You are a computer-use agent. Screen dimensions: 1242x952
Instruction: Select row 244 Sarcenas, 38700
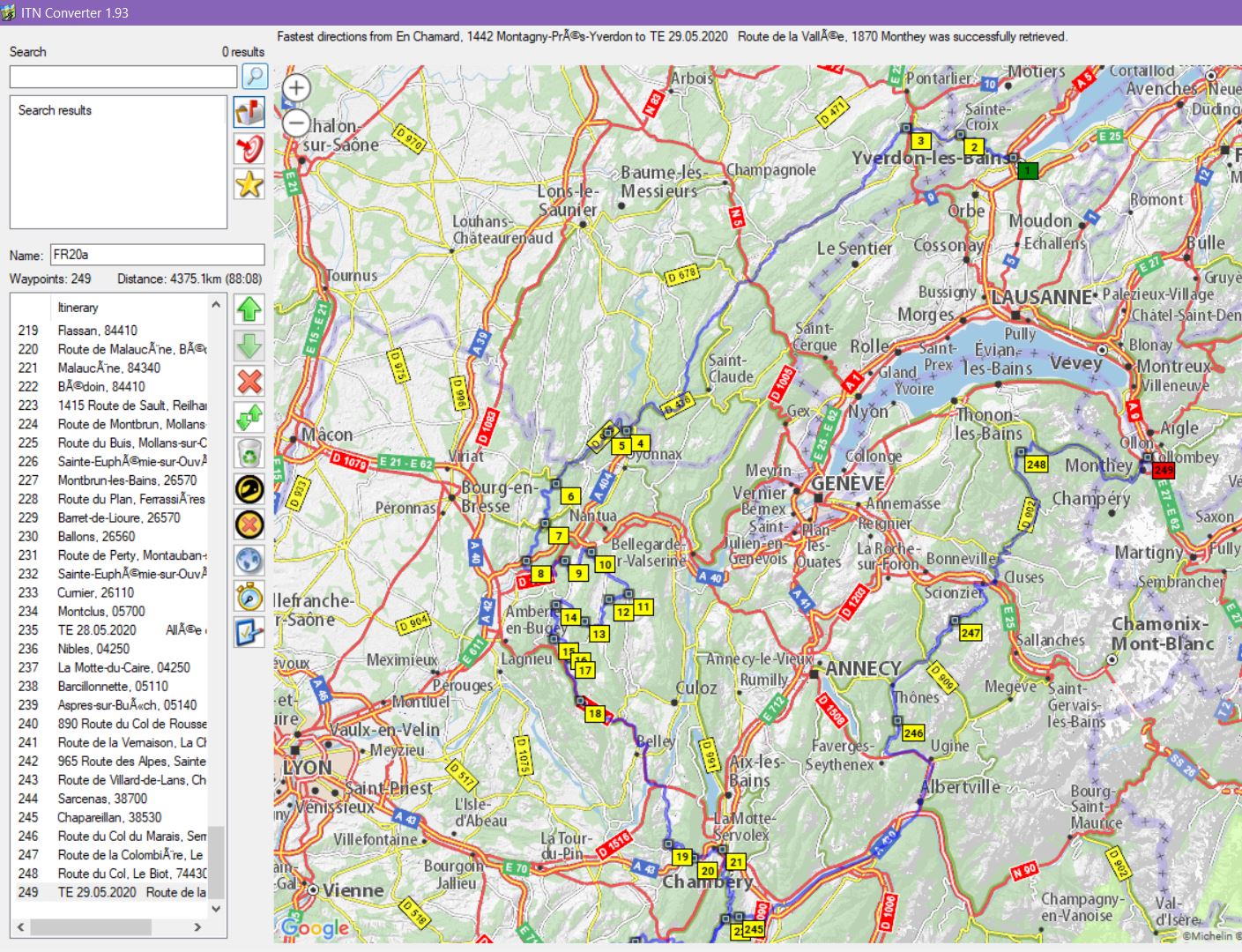pyautogui.click(x=109, y=799)
